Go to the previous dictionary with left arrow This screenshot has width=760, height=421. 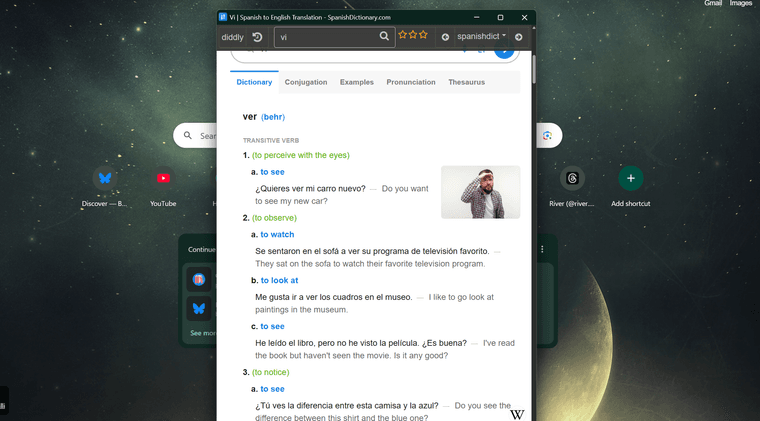click(x=445, y=37)
